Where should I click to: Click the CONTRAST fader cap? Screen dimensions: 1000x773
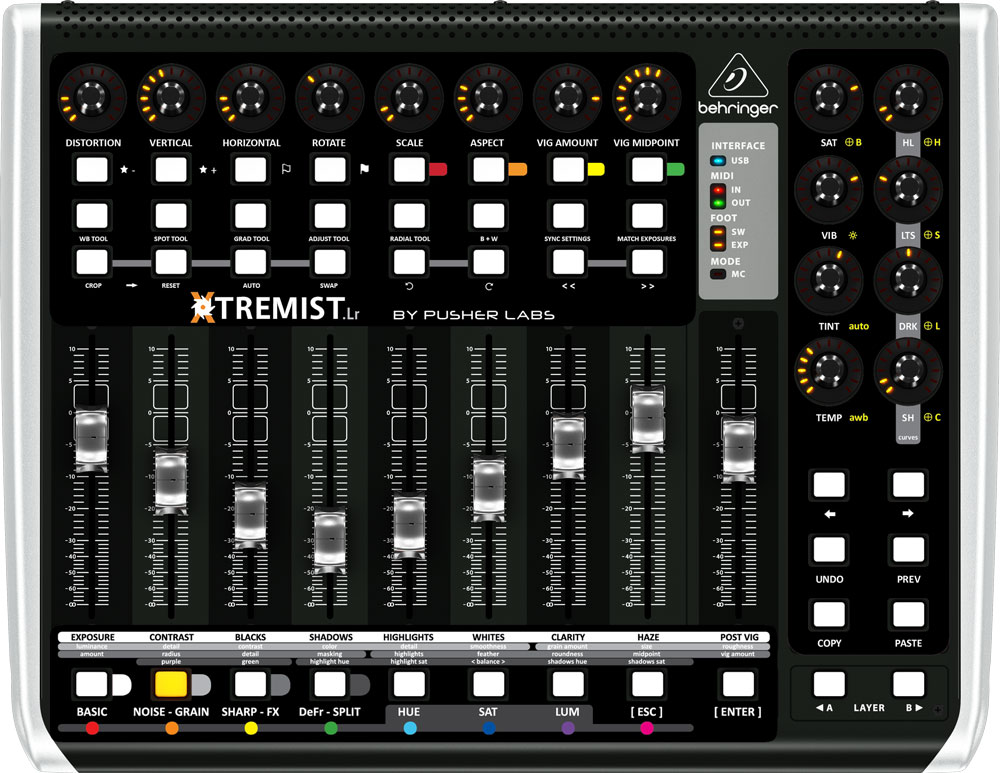tap(171, 480)
